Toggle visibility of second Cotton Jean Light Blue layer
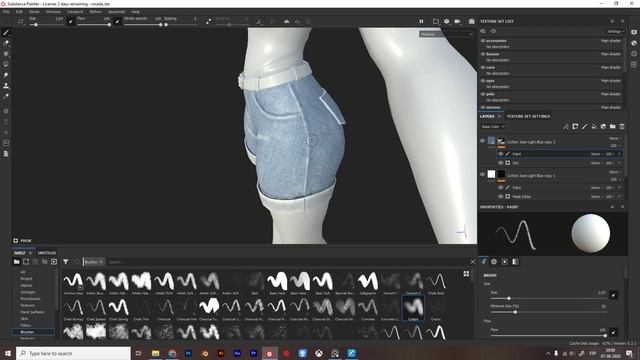Screen dimensions: 640x360 pyautogui.click(x=482, y=174)
